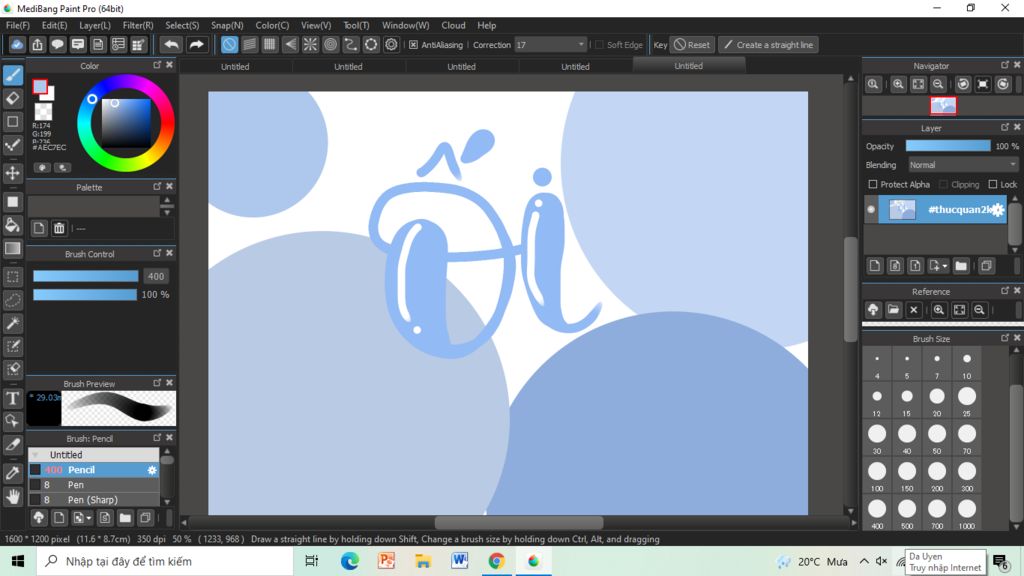Screen dimensions: 1024x576
Task: Show hidden system tray icons
Action: click(x=863, y=562)
